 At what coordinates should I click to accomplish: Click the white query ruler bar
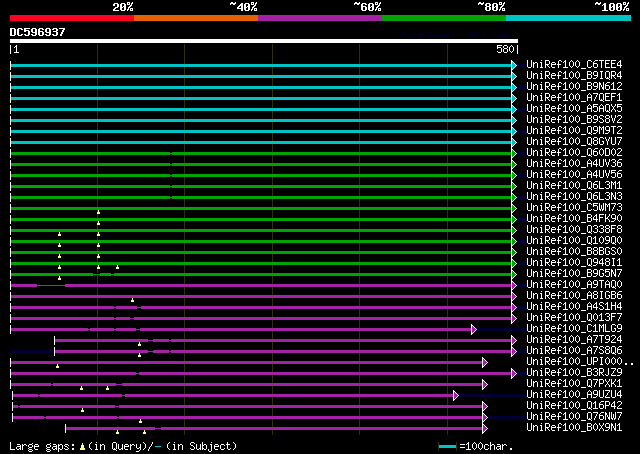pos(263,41)
